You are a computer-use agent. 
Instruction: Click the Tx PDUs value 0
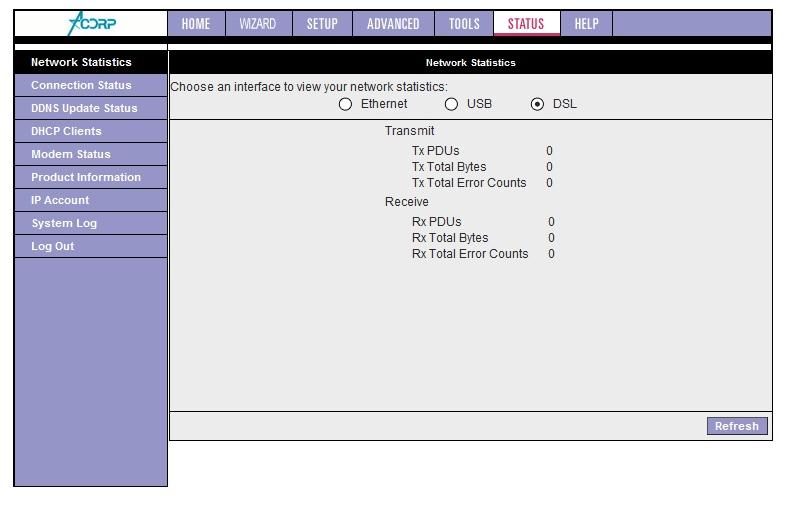(x=549, y=151)
